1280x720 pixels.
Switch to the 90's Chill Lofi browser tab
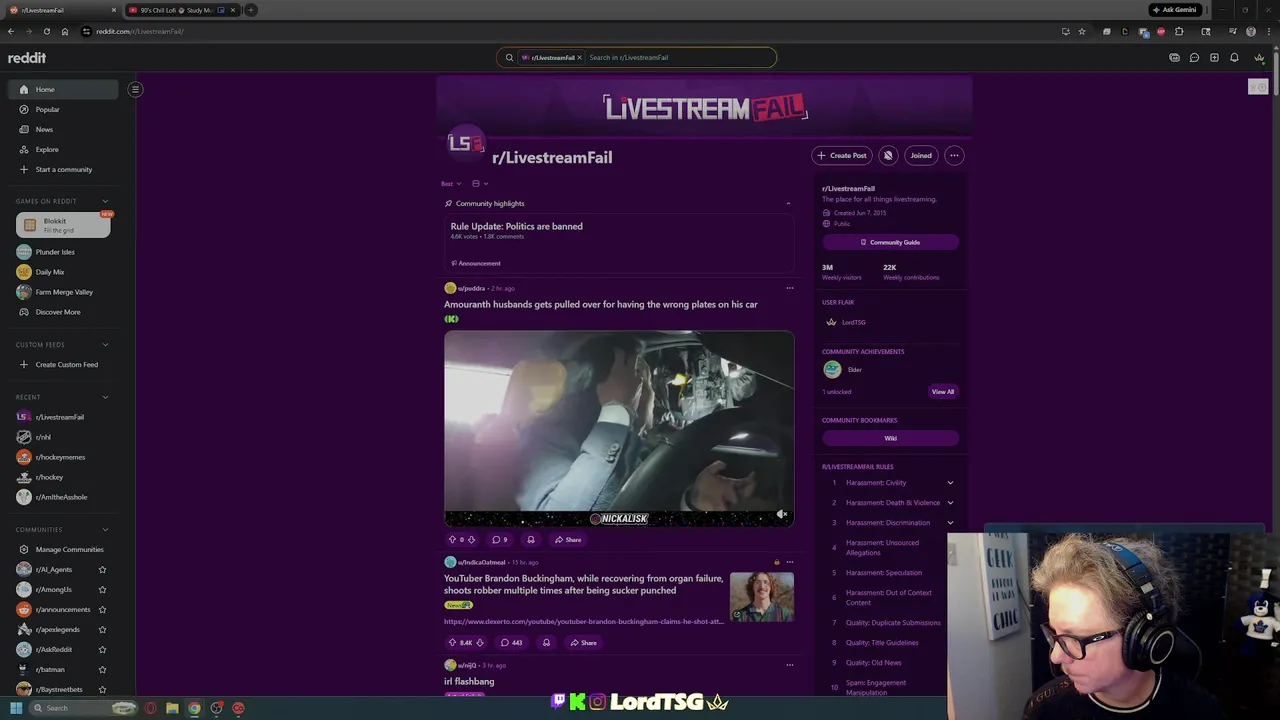point(180,10)
